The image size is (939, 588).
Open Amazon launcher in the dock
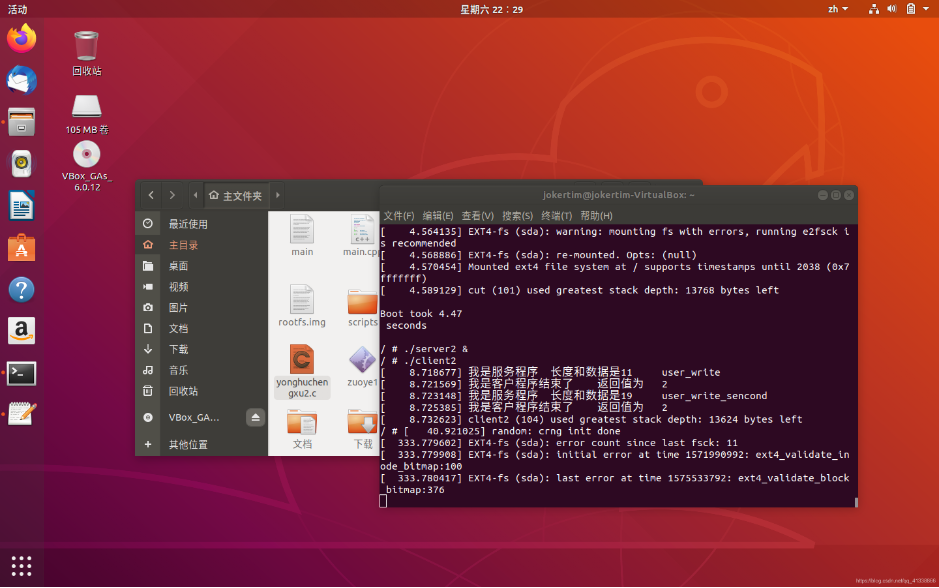pos(22,331)
